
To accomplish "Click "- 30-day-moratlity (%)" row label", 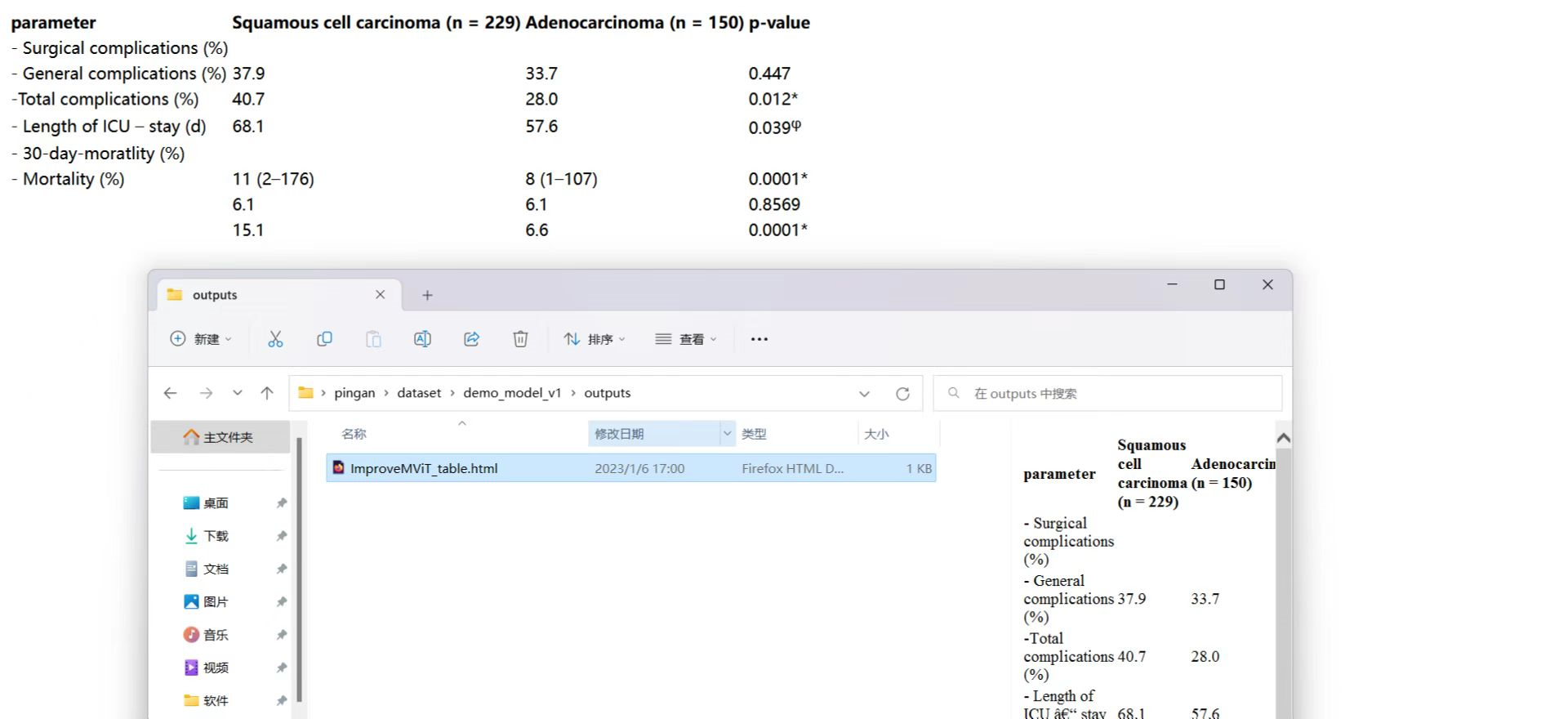I will (x=98, y=154).
